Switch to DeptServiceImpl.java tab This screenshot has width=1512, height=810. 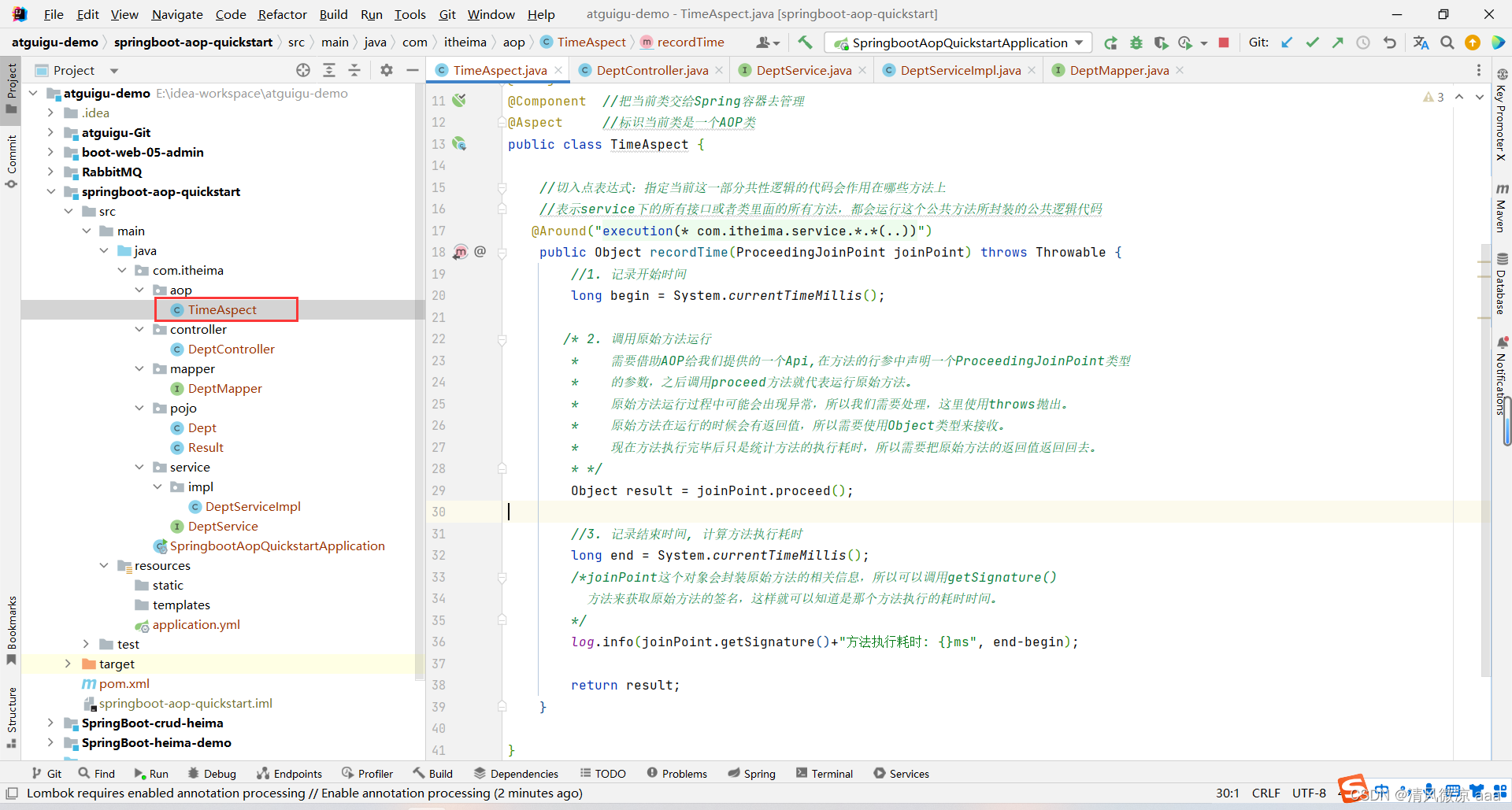click(960, 70)
